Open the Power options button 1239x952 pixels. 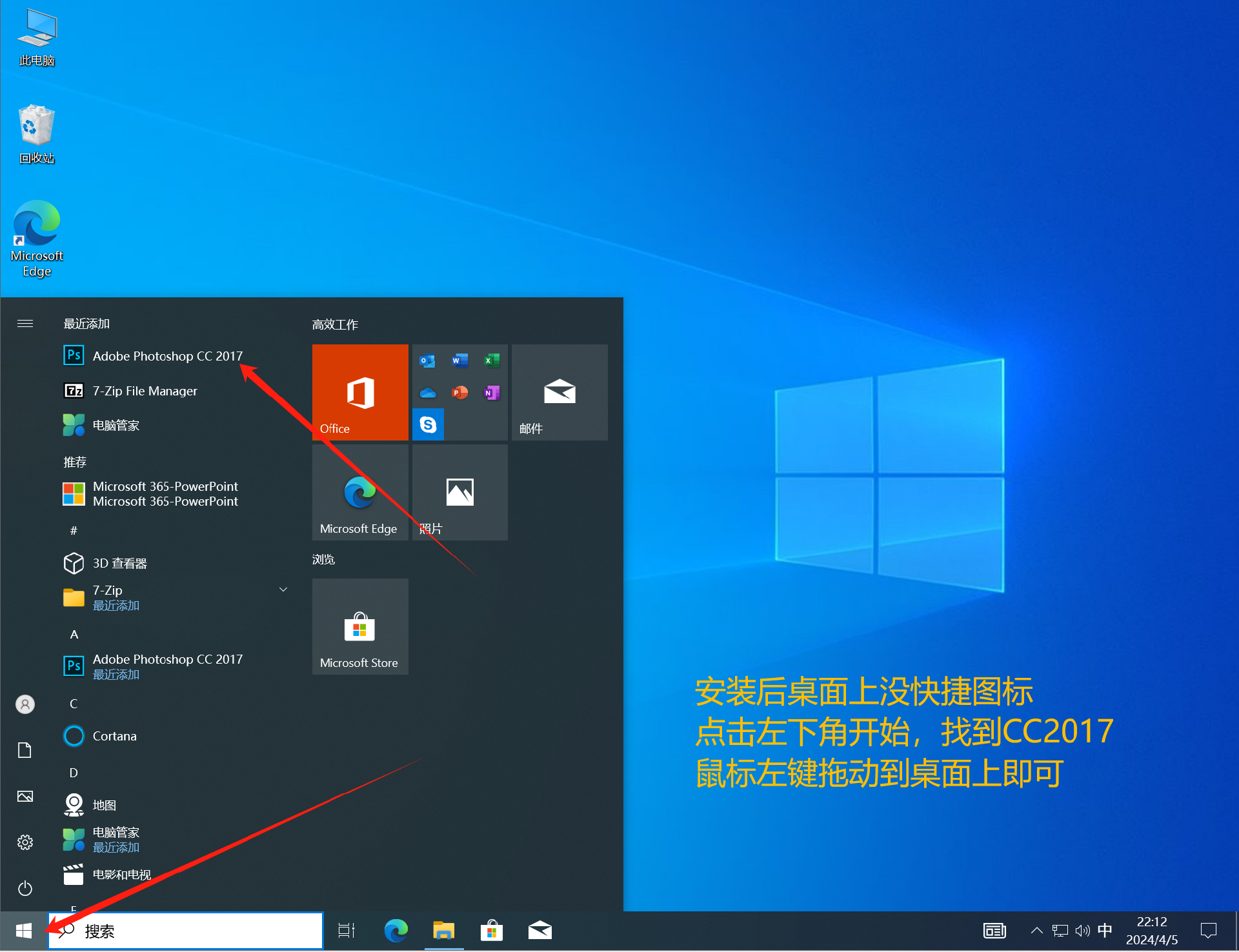[x=25, y=889]
